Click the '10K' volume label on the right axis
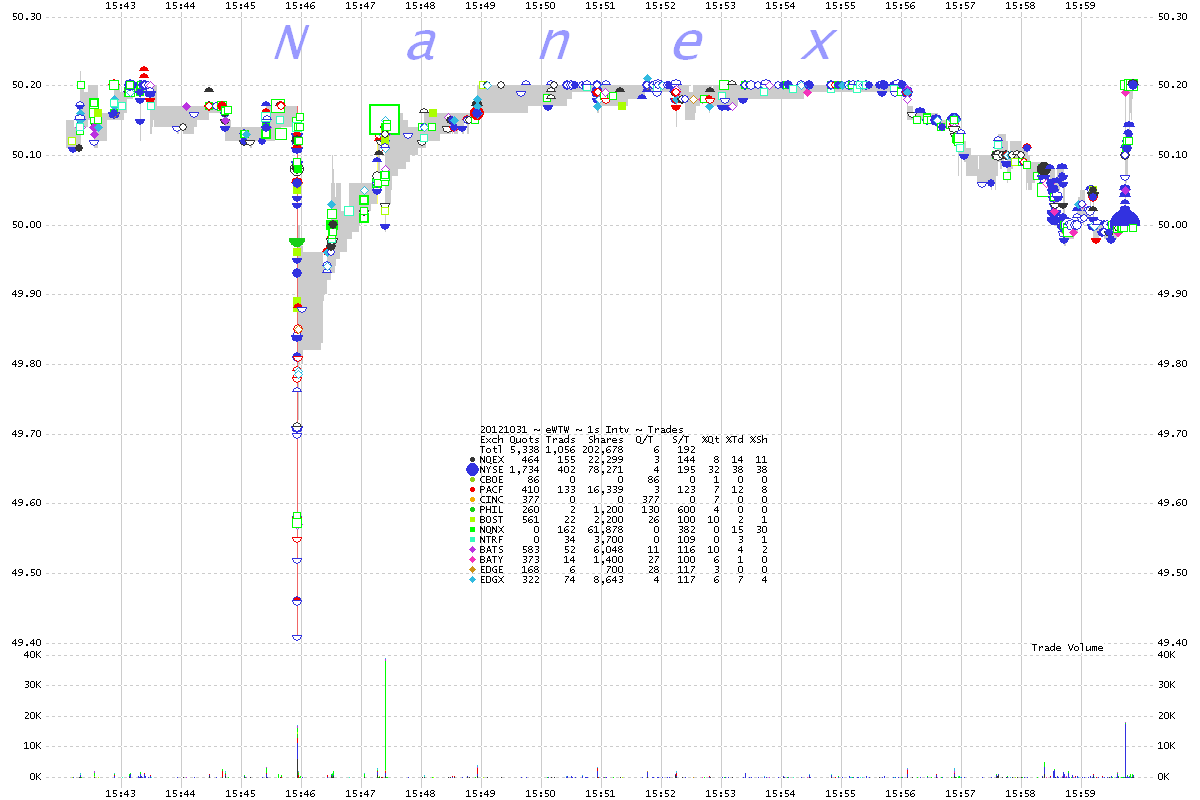Screen dimensions: 1200x800 click(1166, 748)
